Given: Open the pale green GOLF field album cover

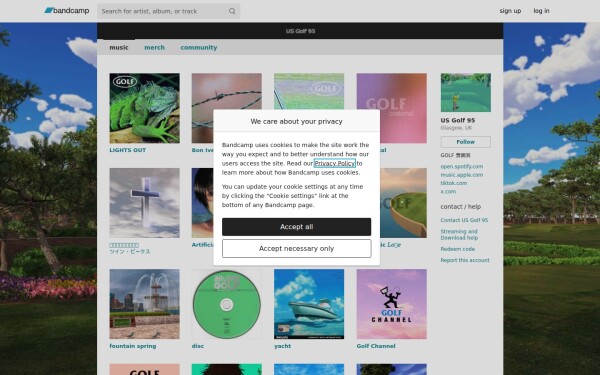Looking at the screenshot, I should pyautogui.click(x=309, y=91).
